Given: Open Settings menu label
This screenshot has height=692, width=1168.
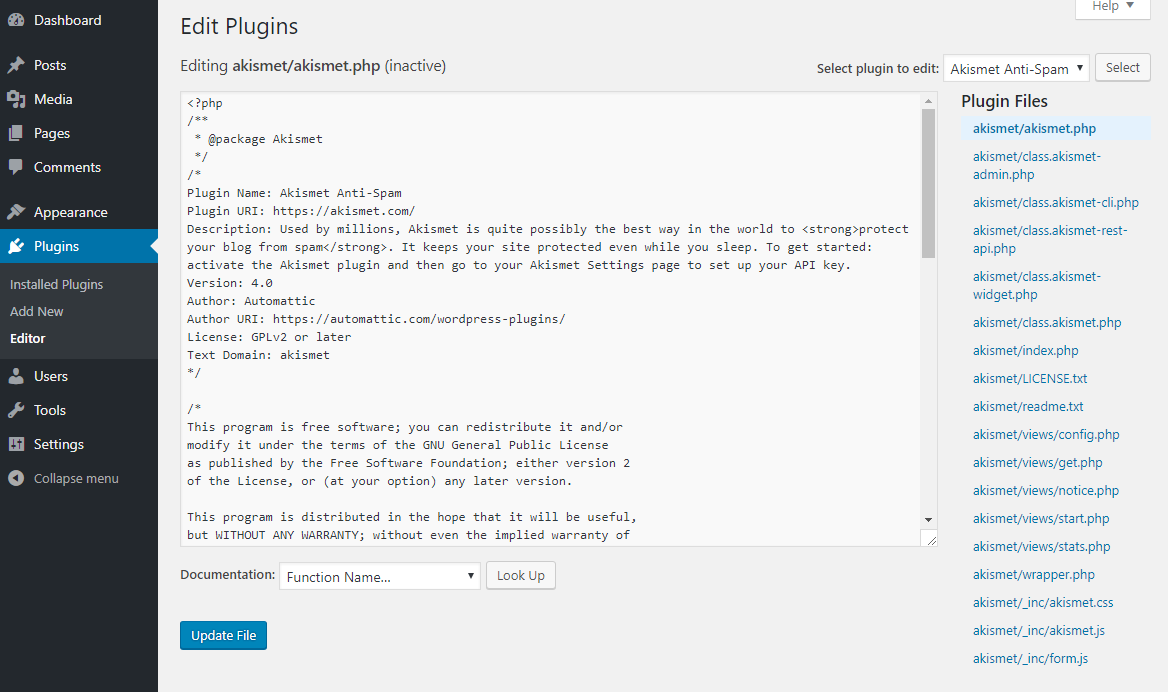Looking at the screenshot, I should pos(59,445).
